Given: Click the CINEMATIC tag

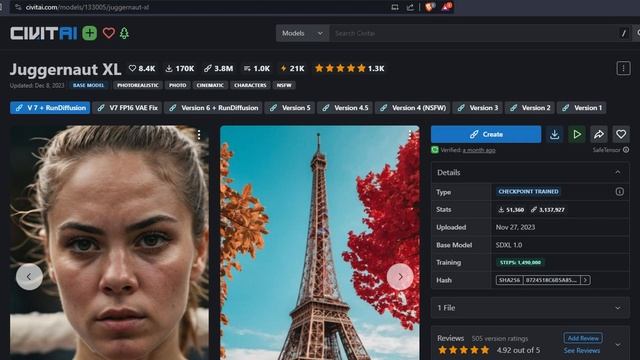Looking at the screenshot, I should [210, 85].
